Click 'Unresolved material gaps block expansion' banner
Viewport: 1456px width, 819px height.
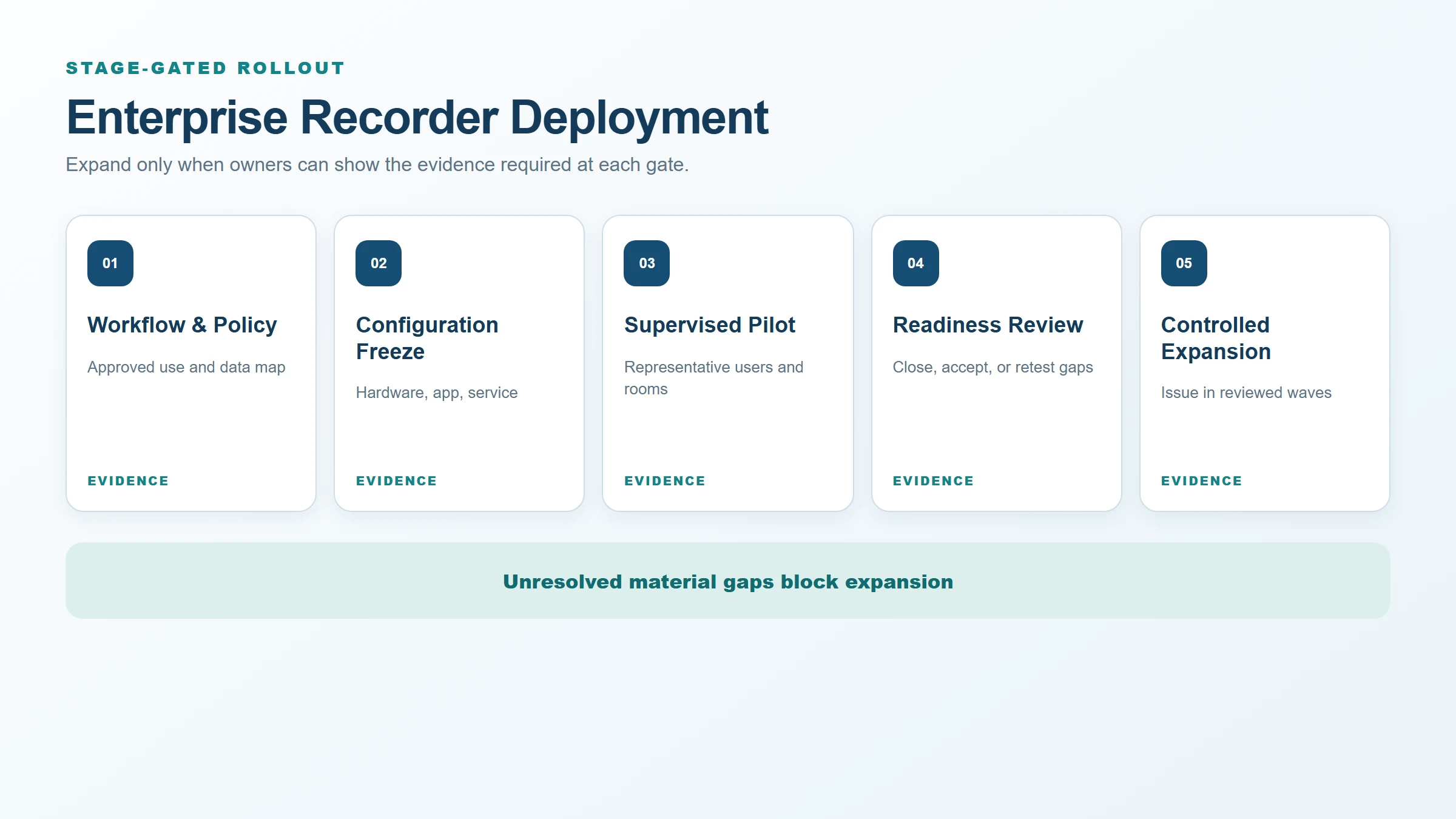pyautogui.click(x=728, y=581)
